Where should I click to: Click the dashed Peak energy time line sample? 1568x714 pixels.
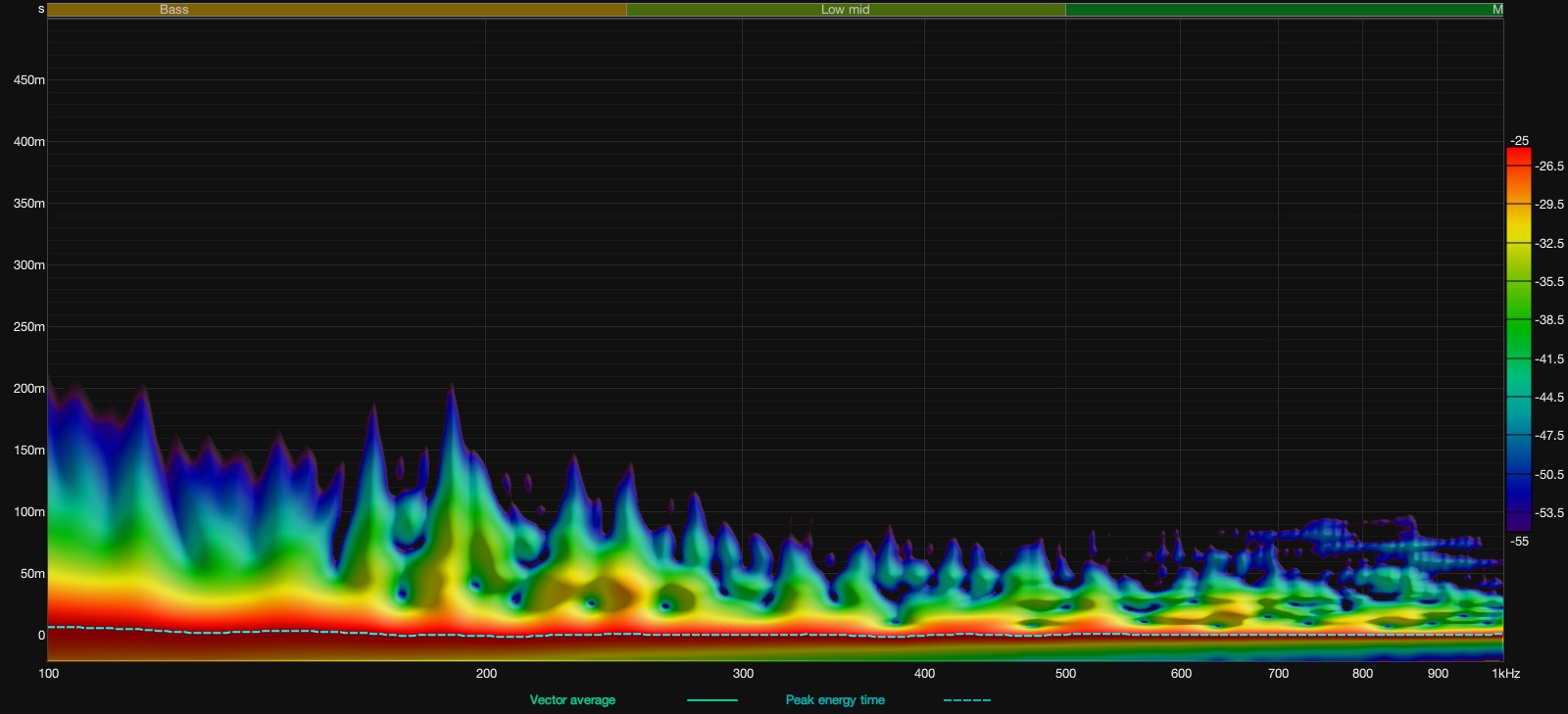coord(966,700)
